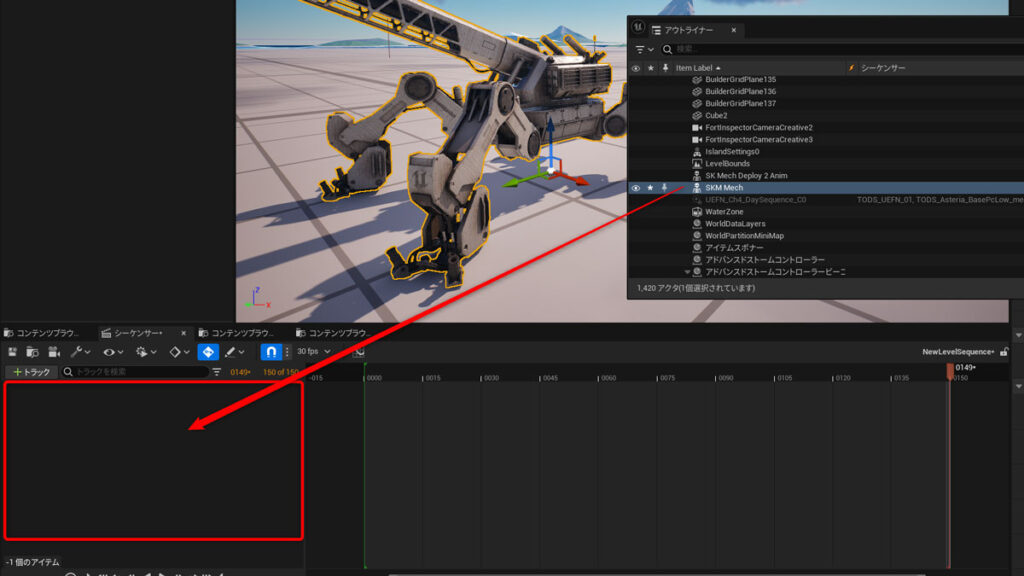Select FortInspectorCameraCreative3 row

point(825,140)
